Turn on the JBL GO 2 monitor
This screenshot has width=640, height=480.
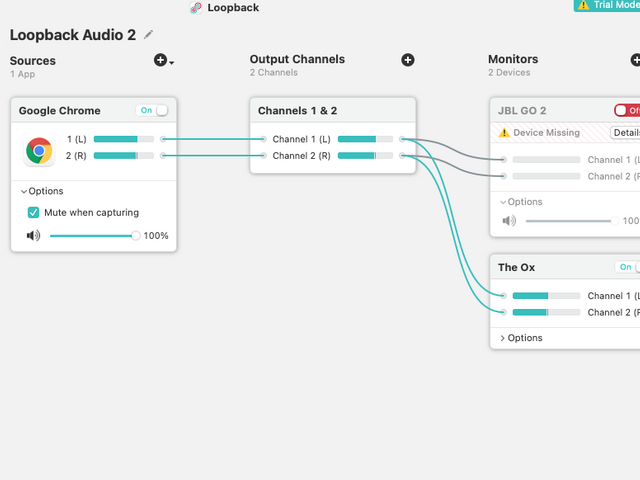click(627, 110)
